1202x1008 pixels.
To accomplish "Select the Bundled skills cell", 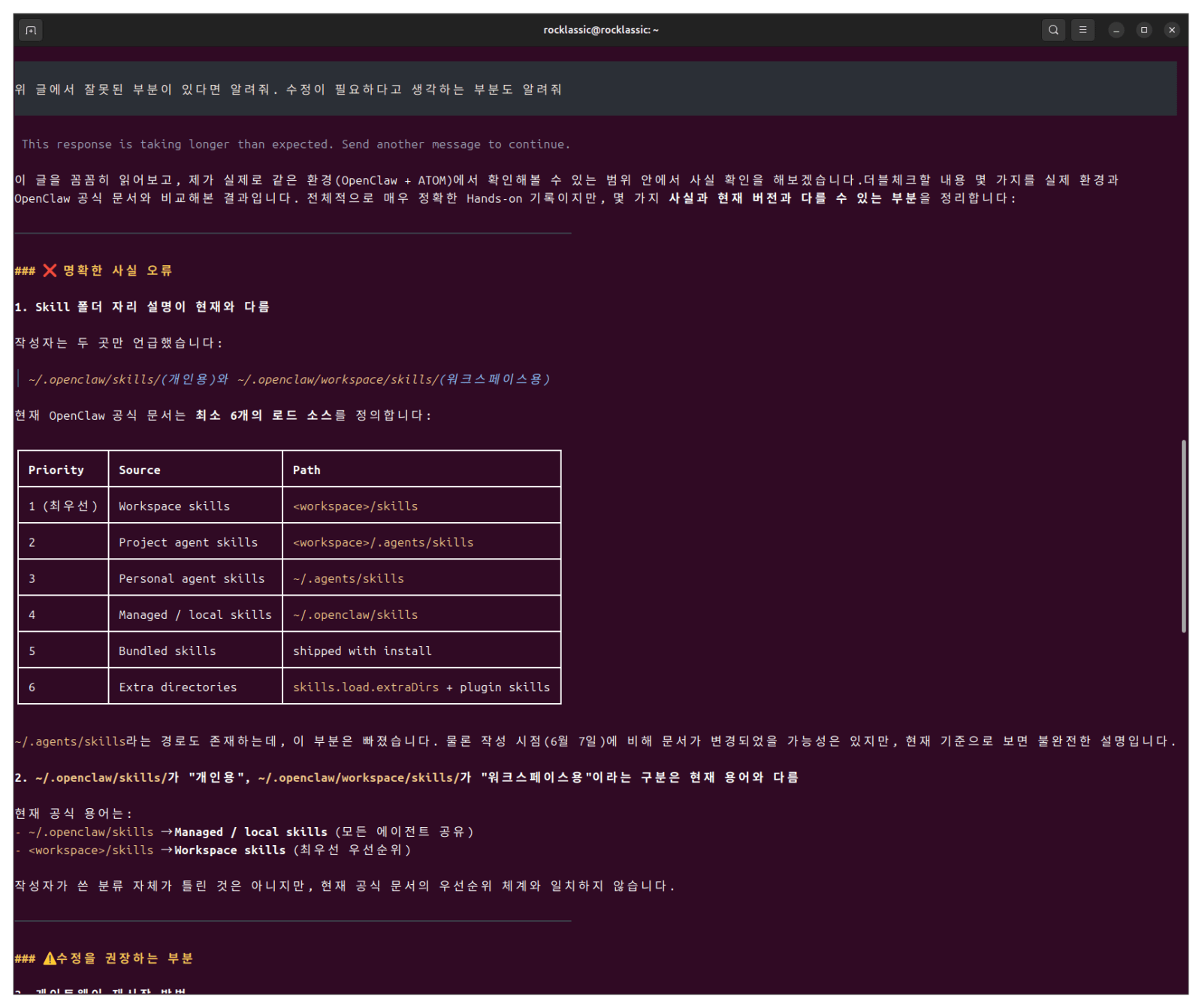I will coord(195,650).
